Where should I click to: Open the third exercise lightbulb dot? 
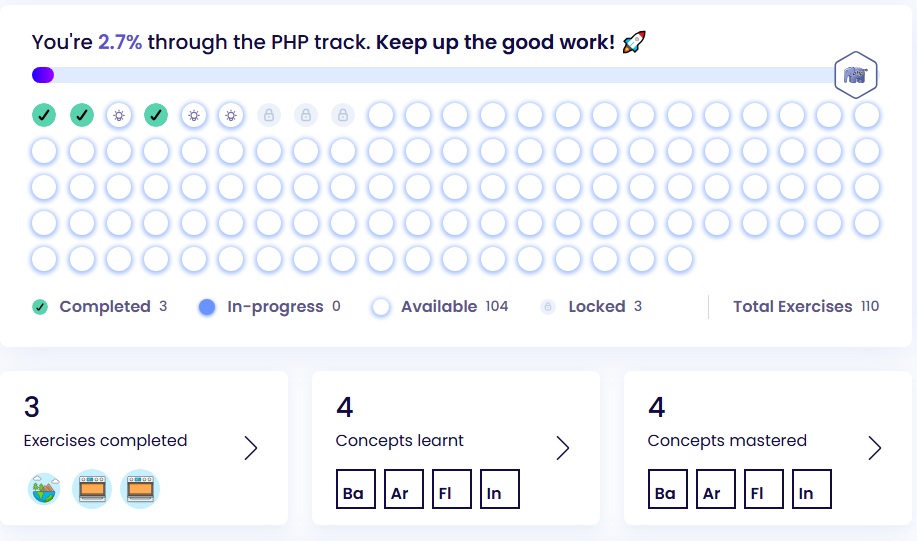point(119,115)
